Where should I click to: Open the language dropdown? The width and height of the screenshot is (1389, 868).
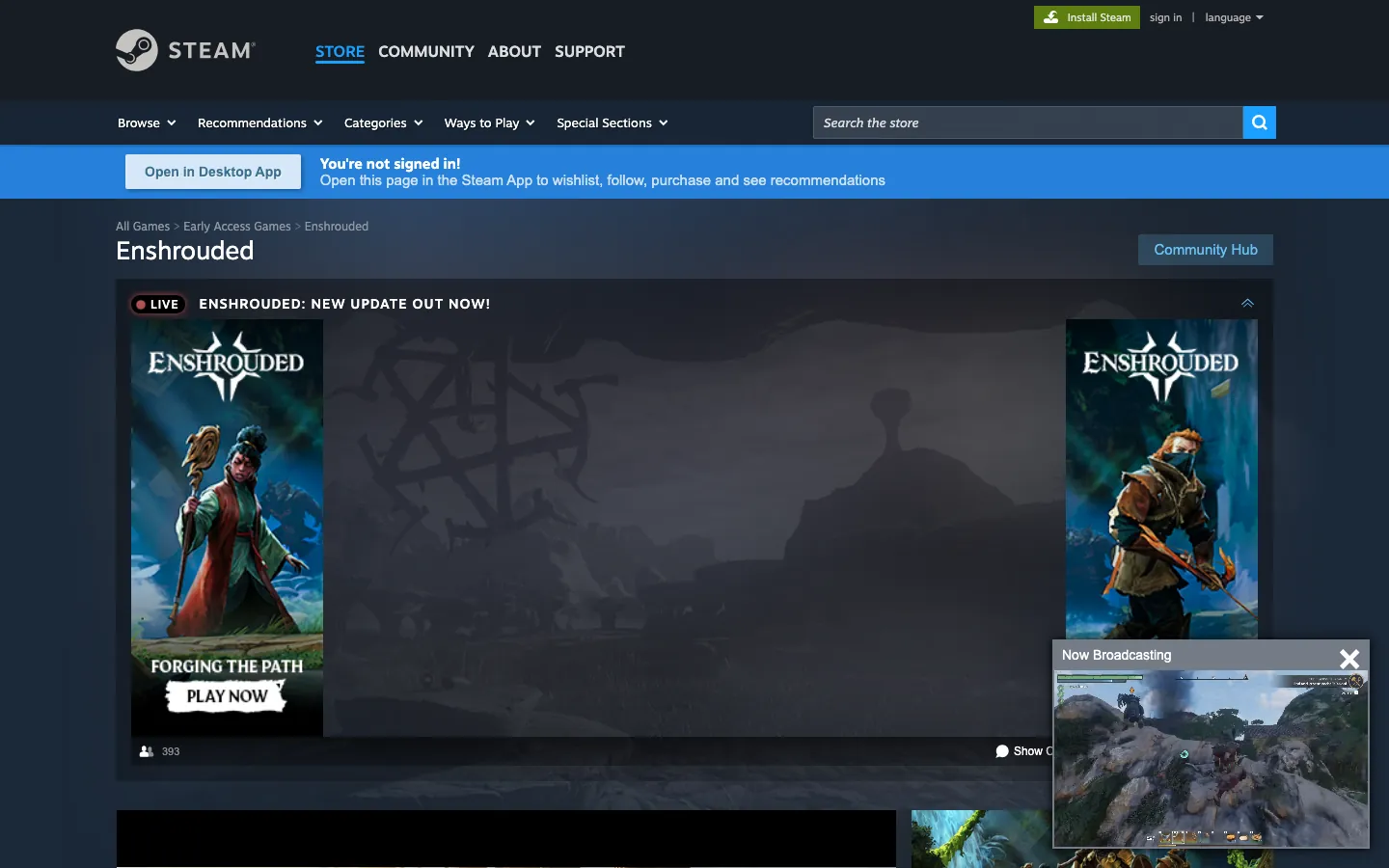click(x=1234, y=17)
